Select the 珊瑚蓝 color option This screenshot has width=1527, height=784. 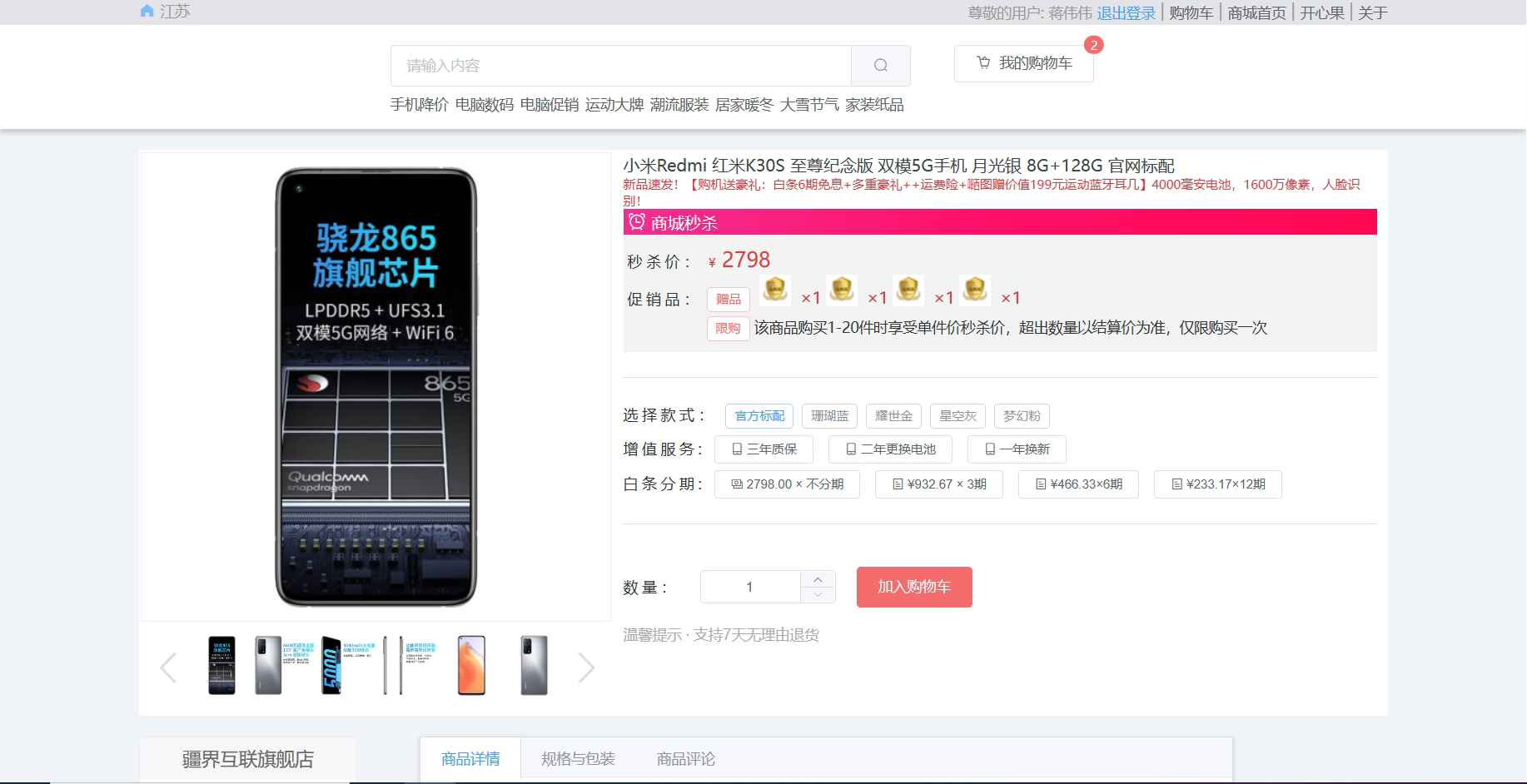point(830,415)
